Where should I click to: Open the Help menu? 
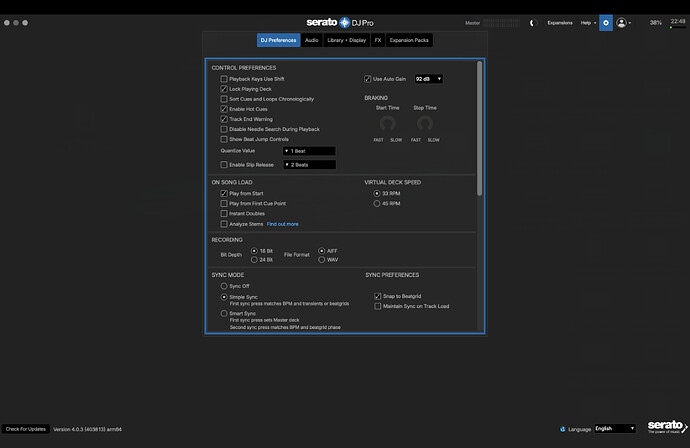pos(587,22)
